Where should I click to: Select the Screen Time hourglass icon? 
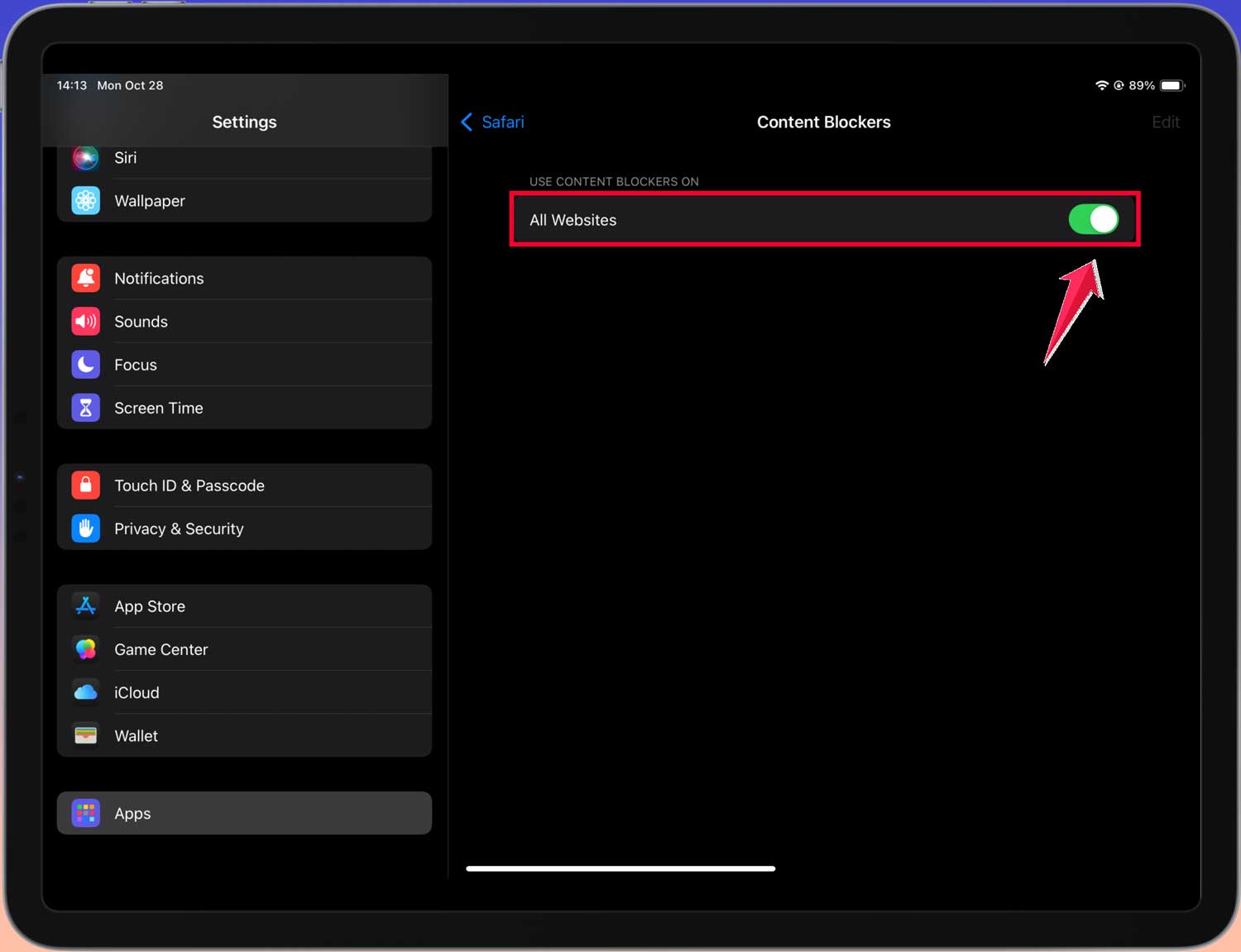pos(85,407)
